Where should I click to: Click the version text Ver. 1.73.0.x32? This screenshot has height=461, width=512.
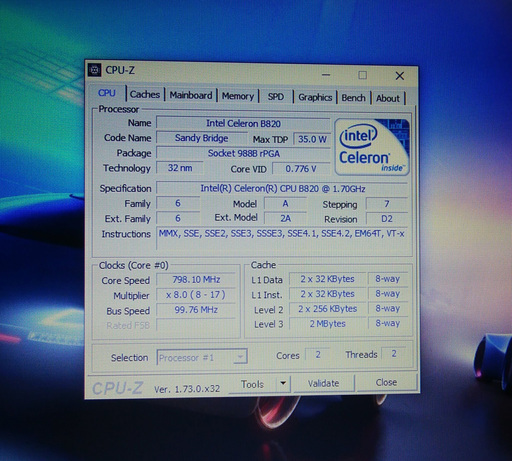tap(187, 389)
